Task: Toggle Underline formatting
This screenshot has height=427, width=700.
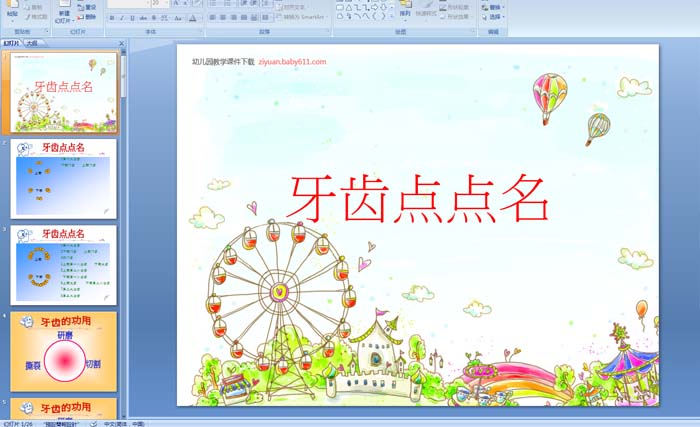Action: click(x=132, y=18)
